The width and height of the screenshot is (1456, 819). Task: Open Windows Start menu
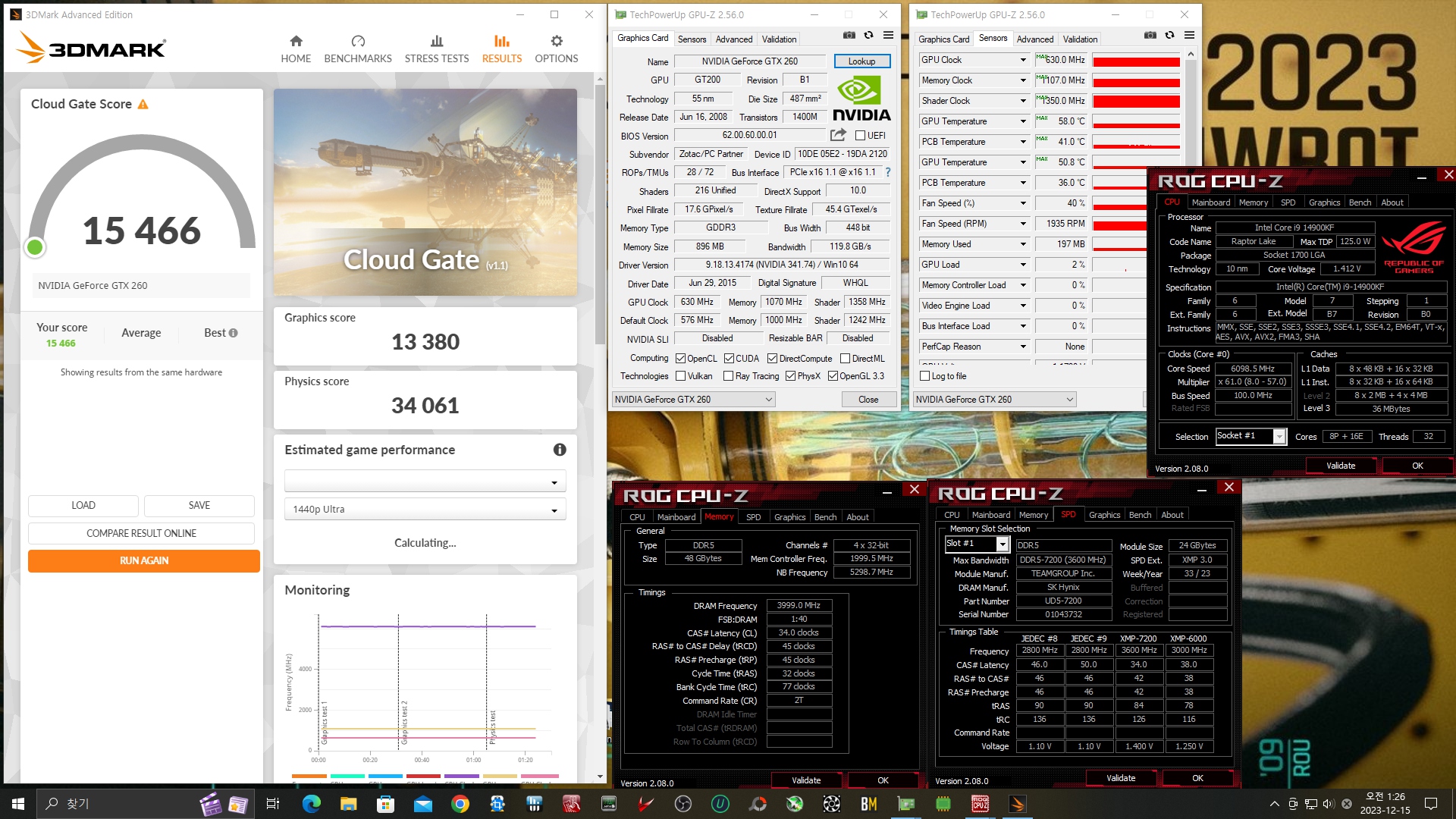(x=18, y=804)
